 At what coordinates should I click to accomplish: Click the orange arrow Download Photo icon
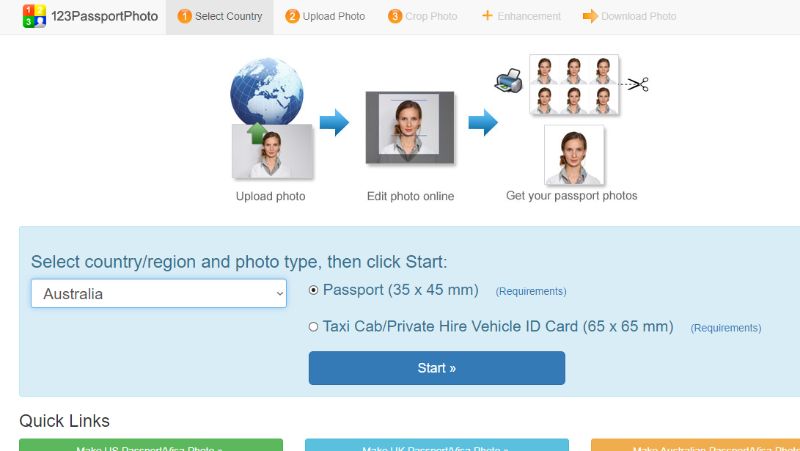(590, 16)
